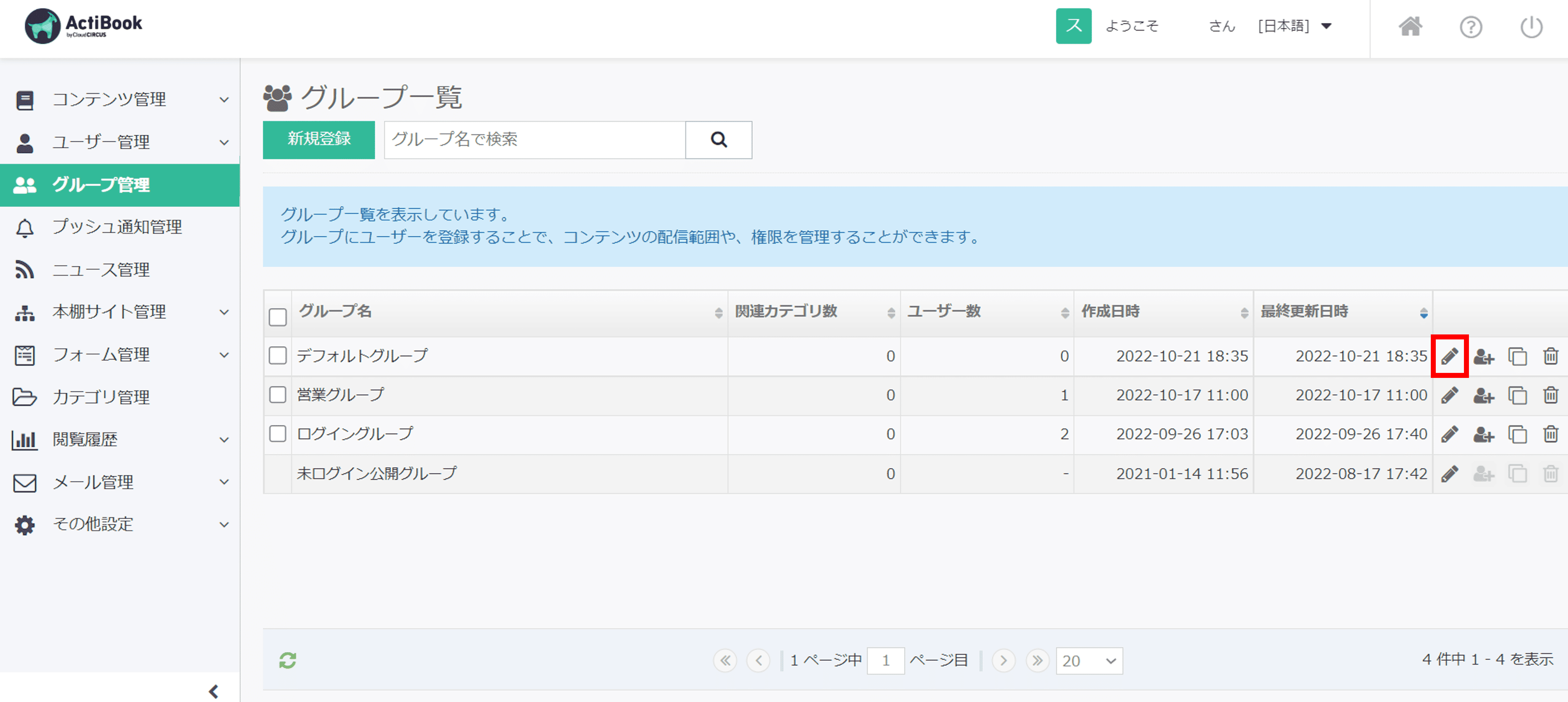Screen dimensions: 1568x702
Task: Click the magnifier search button
Action: point(718,140)
